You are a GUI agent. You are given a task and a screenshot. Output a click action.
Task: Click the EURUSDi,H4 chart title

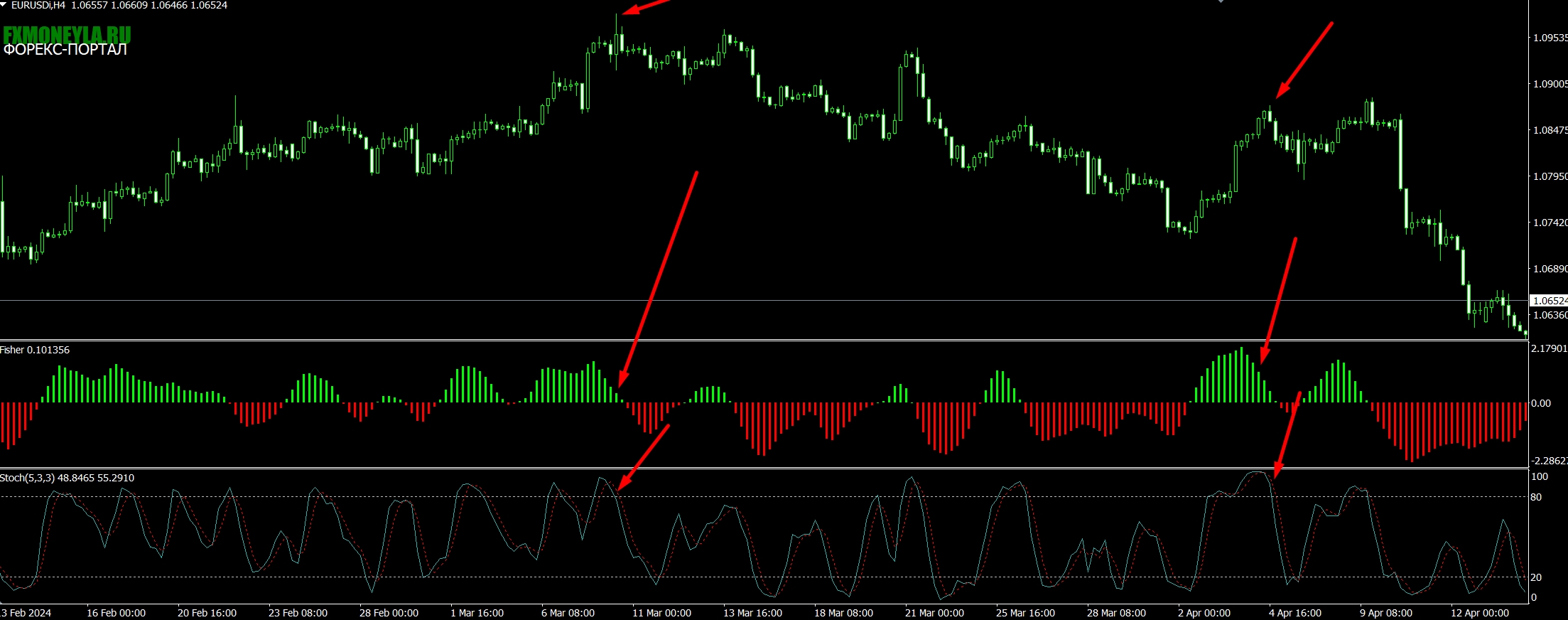(38, 5)
